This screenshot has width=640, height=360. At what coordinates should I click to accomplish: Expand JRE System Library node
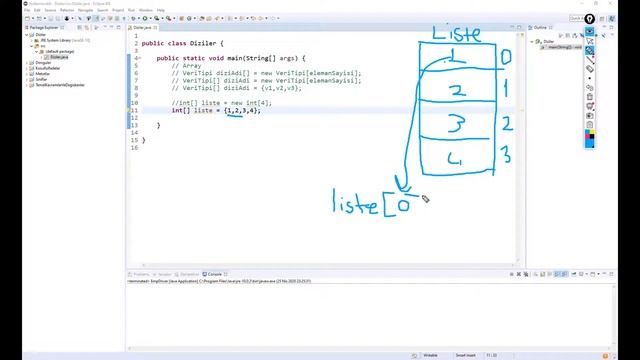(x=32, y=40)
